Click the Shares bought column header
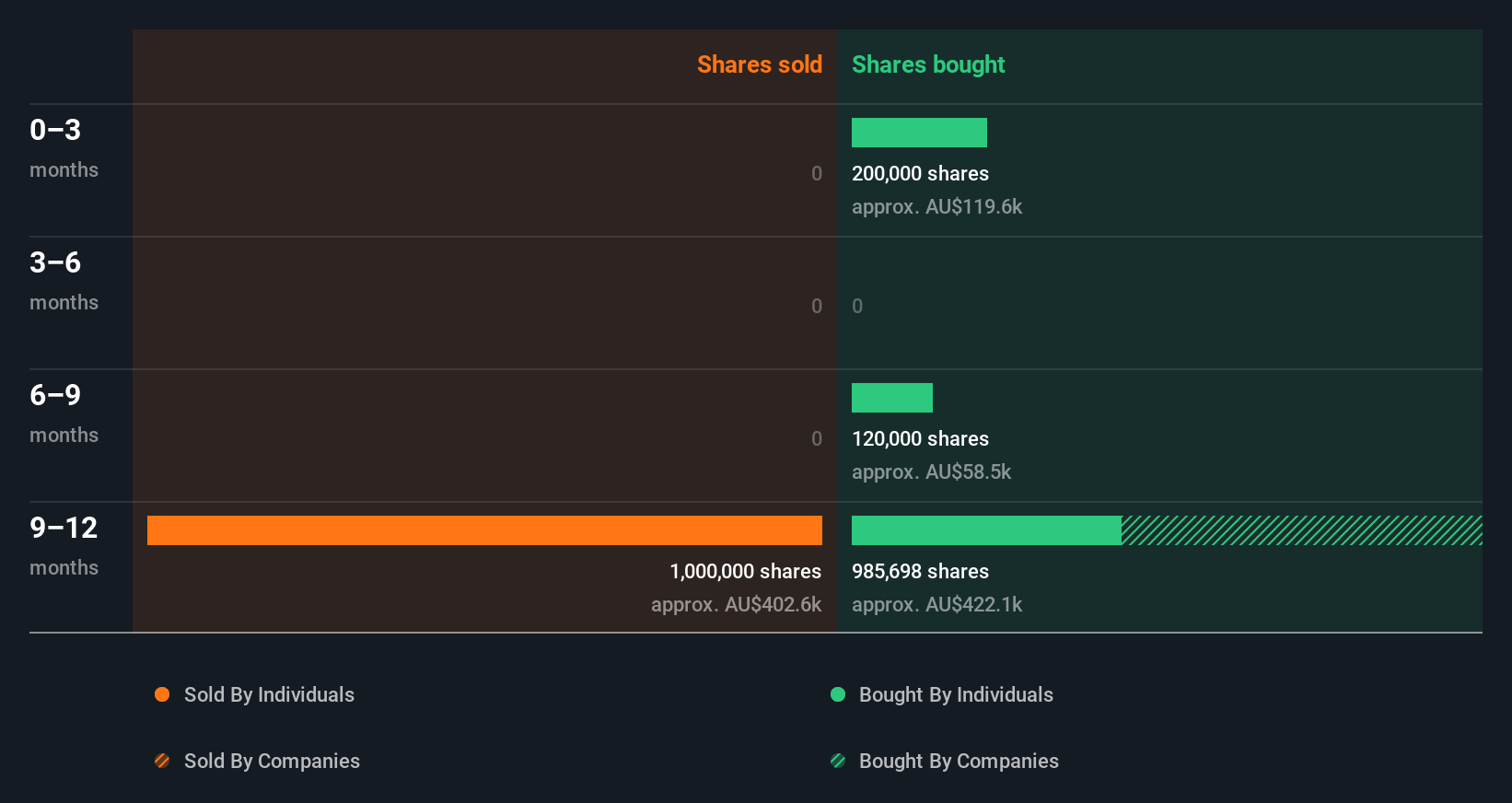This screenshot has height=803, width=1512. click(928, 64)
